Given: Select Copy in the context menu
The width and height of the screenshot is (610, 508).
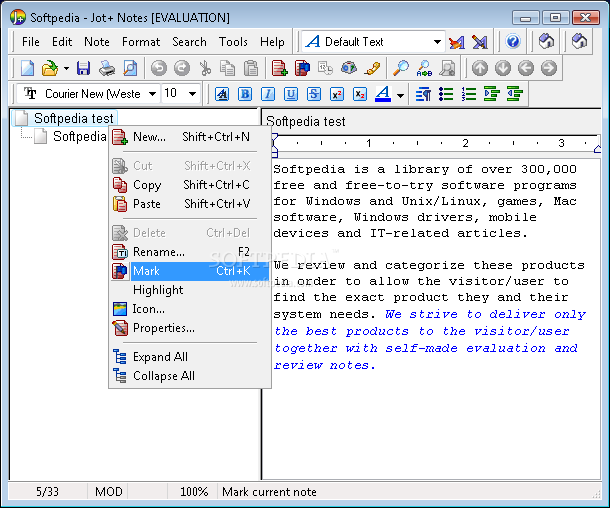Looking at the screenshot, I should pos(190,185).
